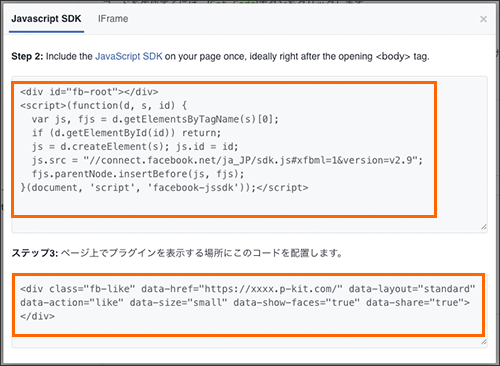Click the js.src connect.facebook.net line
Screen dimensions: 500x366
point(227,160)
